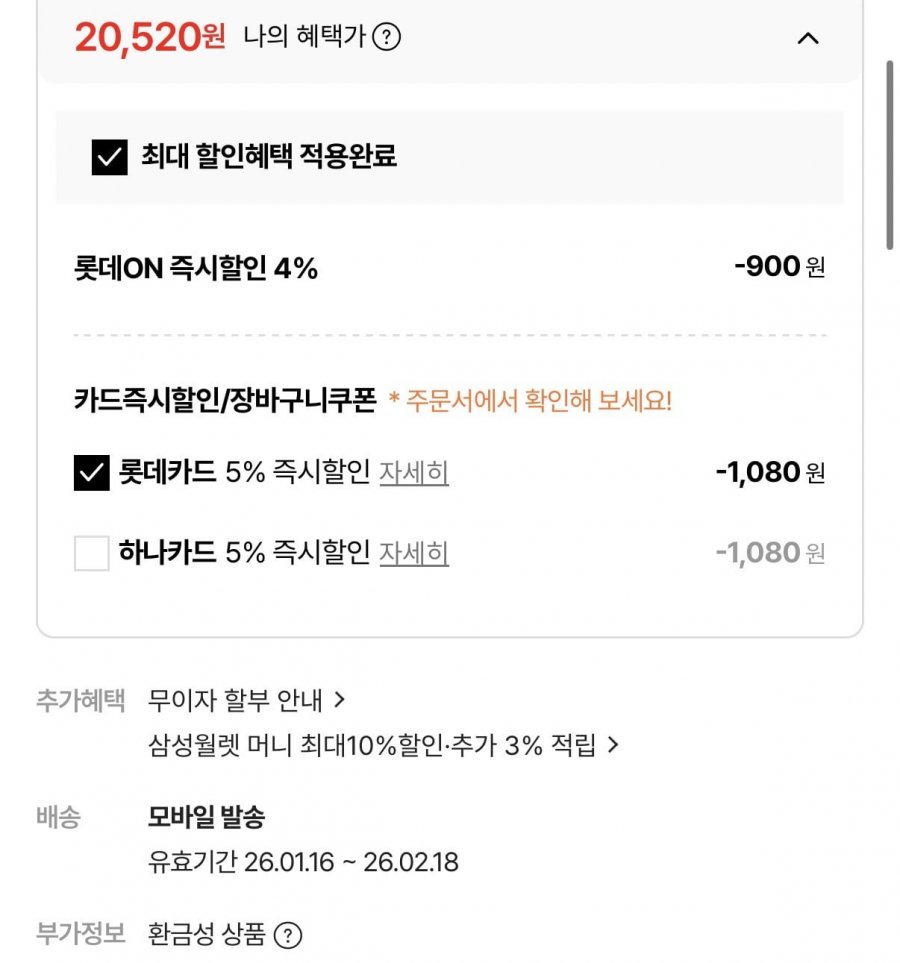Click the 주문서에서 확인해 보세요 notice

530,402
